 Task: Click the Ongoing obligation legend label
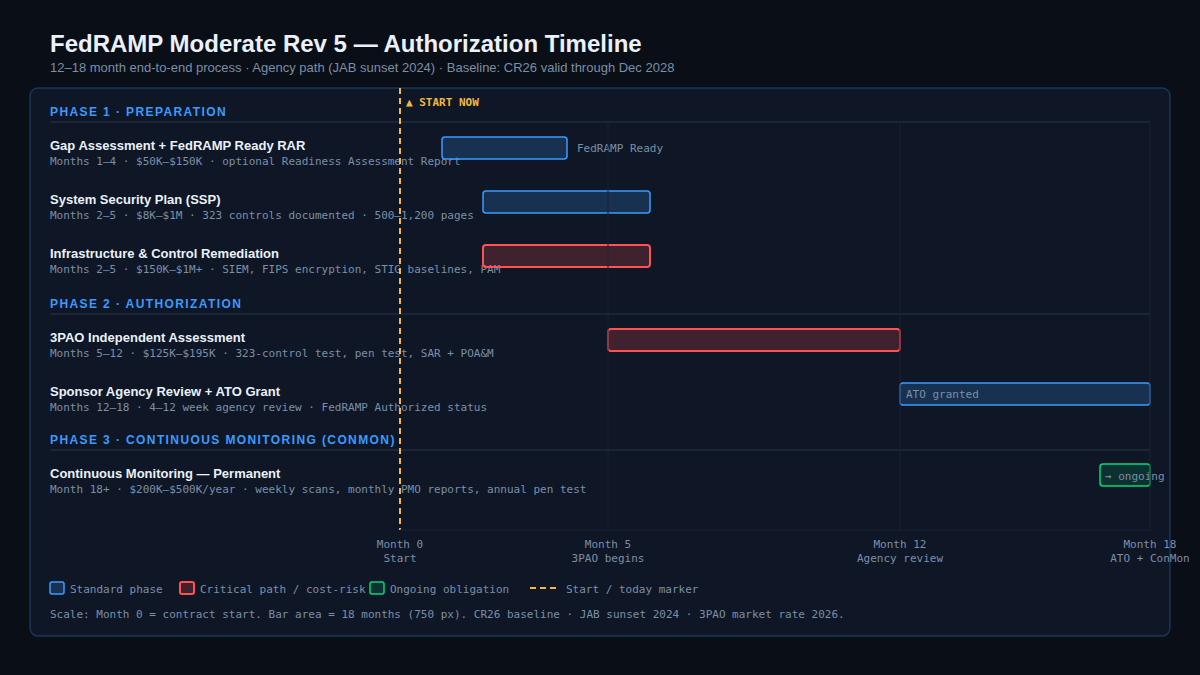(x=449, y=590)
